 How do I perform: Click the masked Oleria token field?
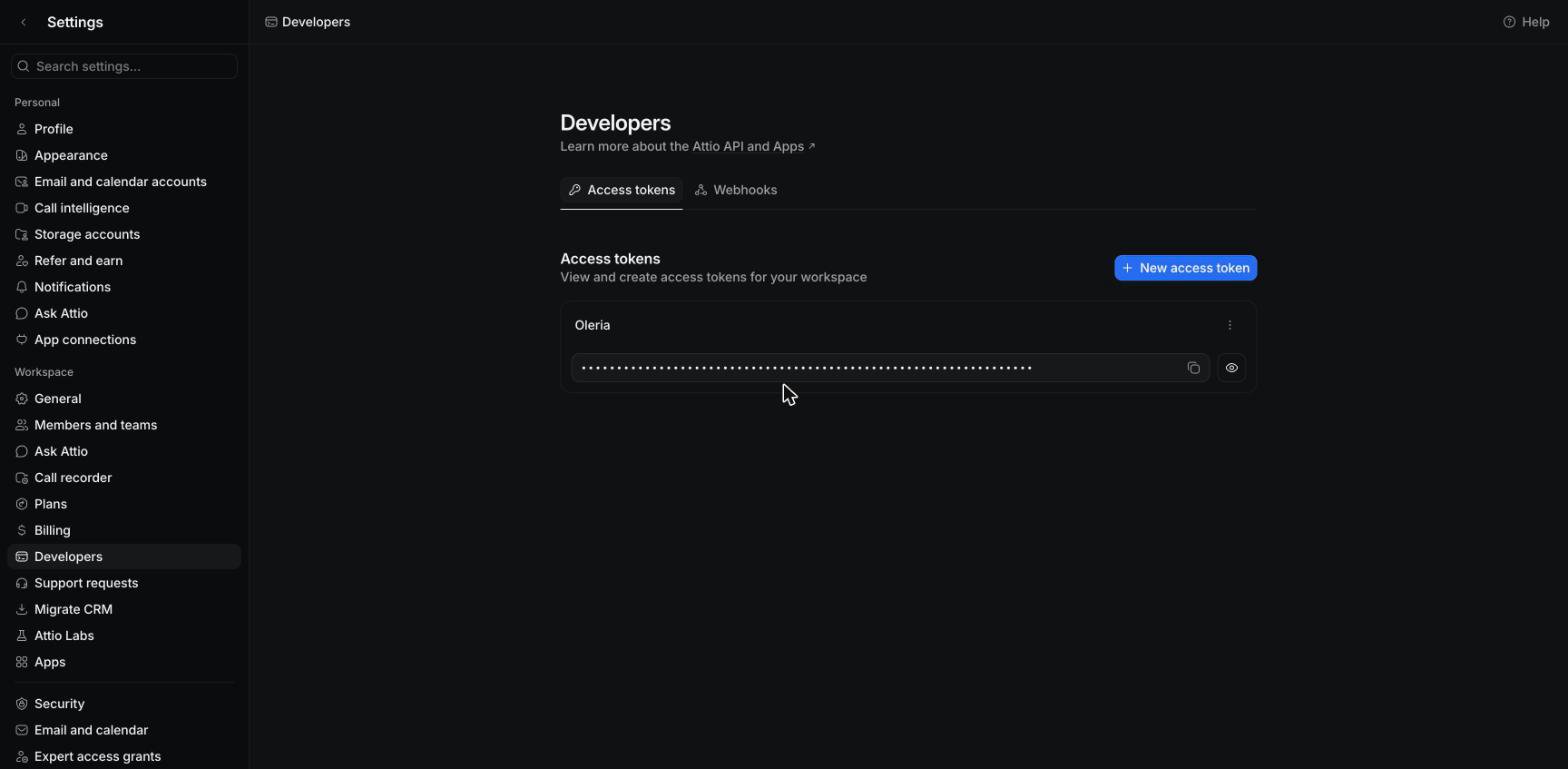(890, 368)
